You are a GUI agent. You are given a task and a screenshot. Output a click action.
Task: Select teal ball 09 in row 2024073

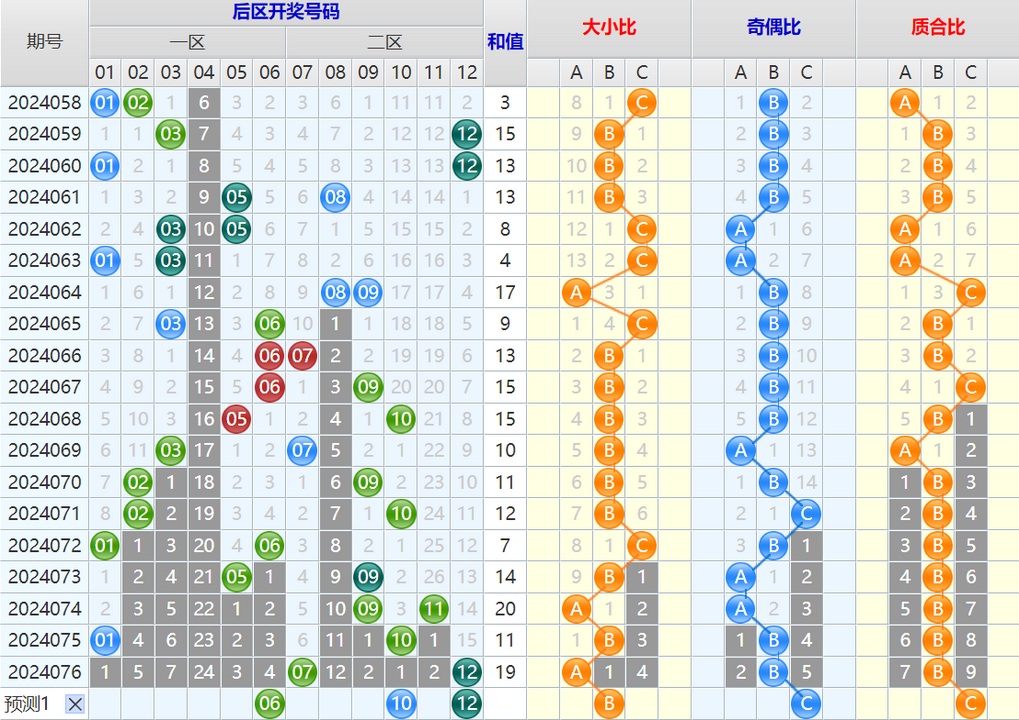pyautogui.click(x=368, y=577)
